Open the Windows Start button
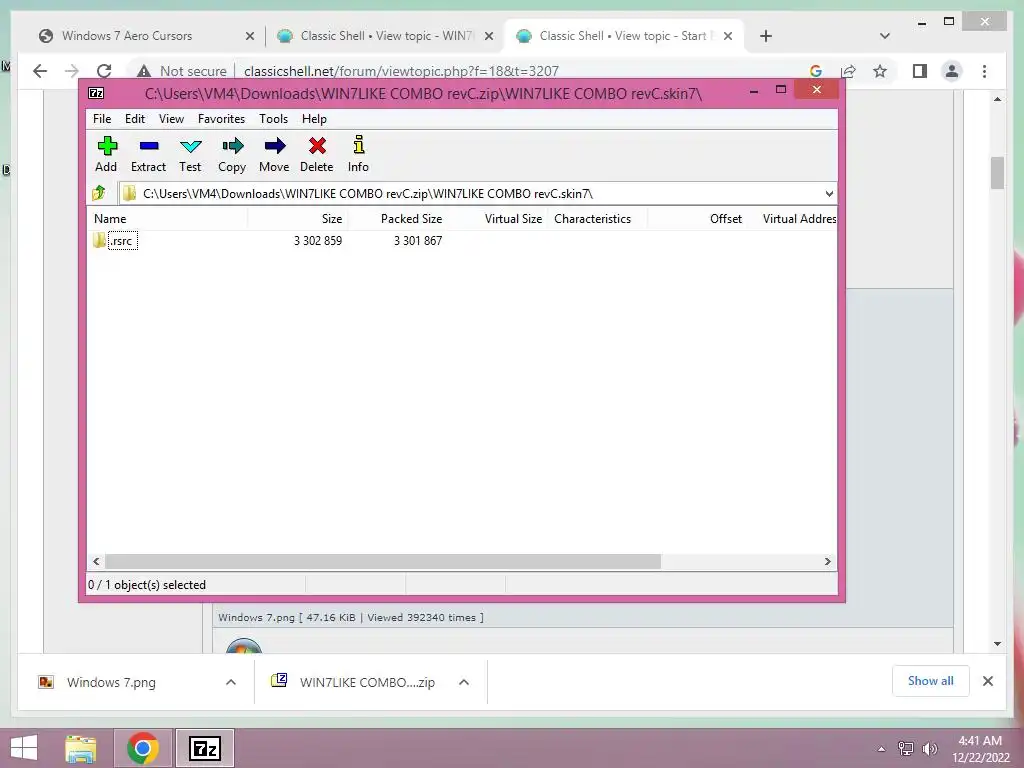 24,748
